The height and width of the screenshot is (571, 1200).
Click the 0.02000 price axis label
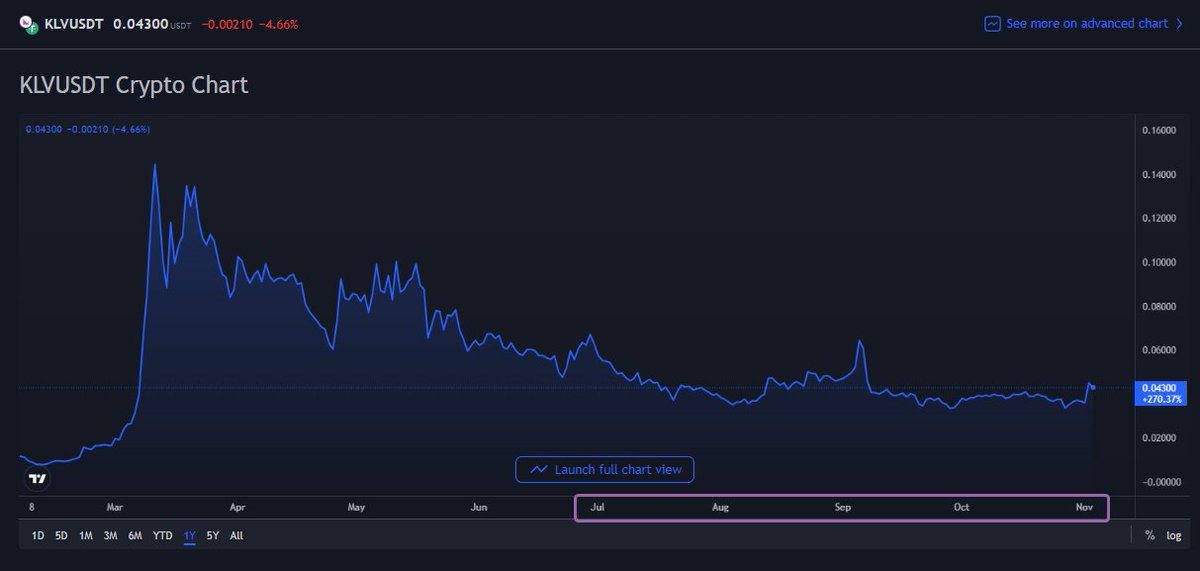(x=1159, y=438)
